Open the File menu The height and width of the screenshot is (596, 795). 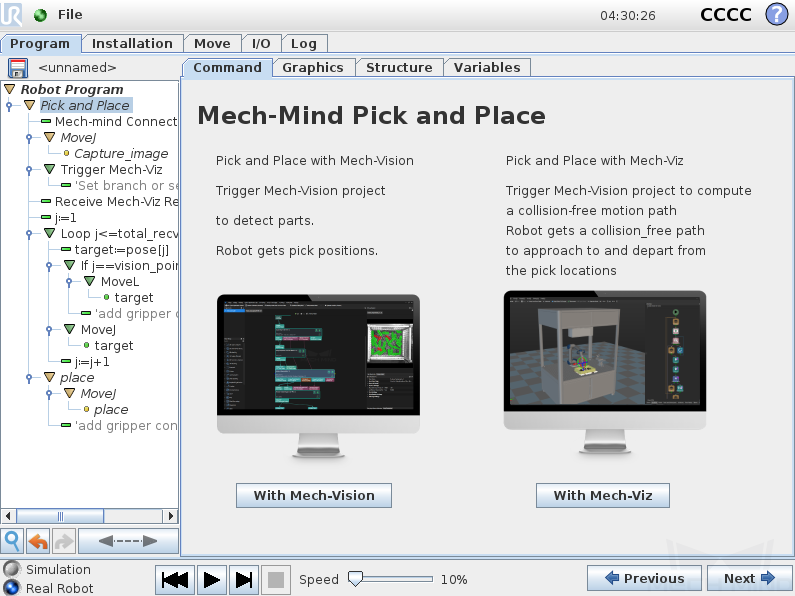point(70,15)
